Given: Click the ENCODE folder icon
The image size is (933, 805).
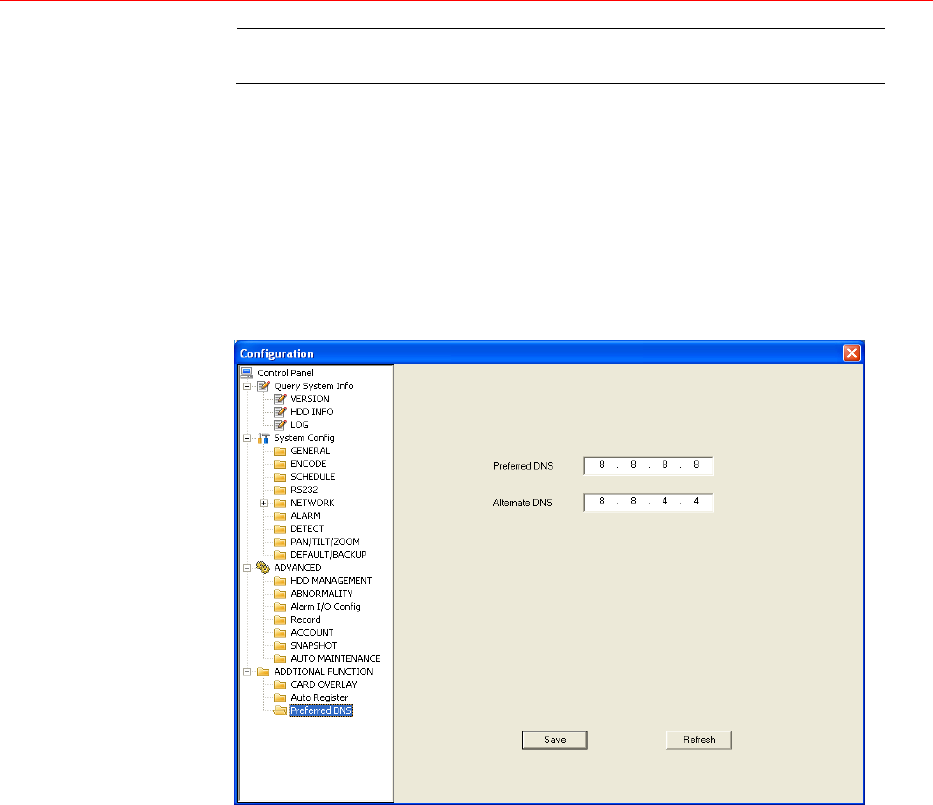Looking at the screenshot, I should pos(280,464).
